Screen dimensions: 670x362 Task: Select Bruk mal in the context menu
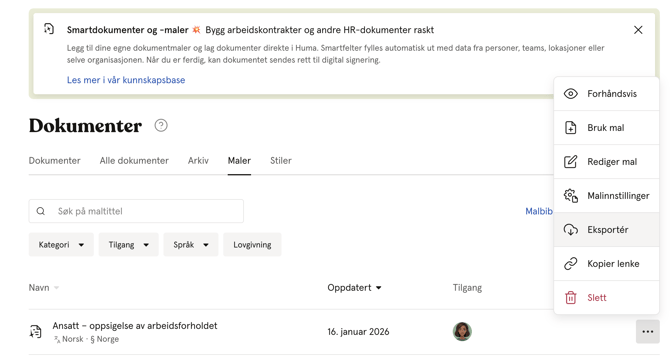pos(606,128)
